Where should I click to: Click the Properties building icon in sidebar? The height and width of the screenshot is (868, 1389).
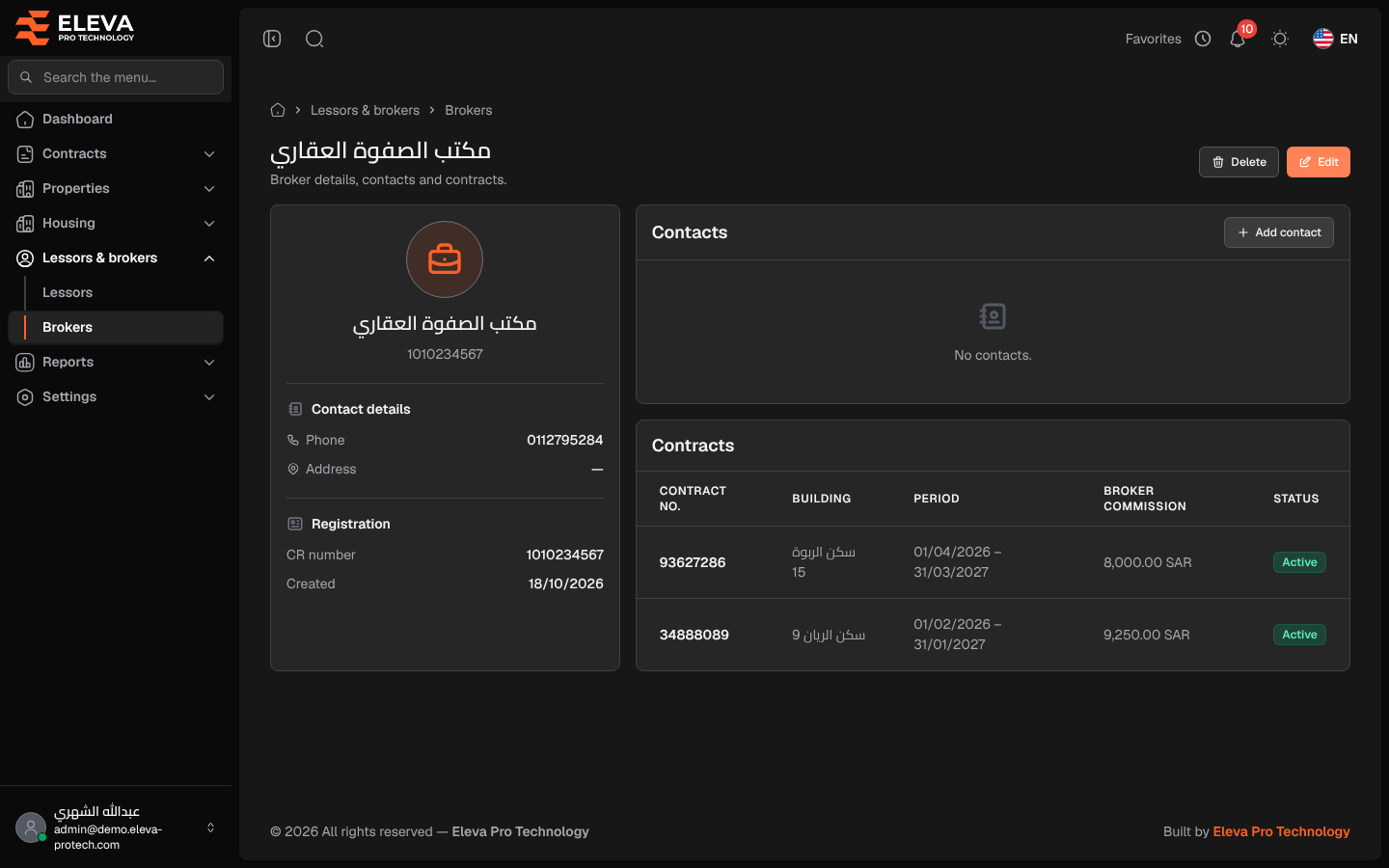pos(25,188)
